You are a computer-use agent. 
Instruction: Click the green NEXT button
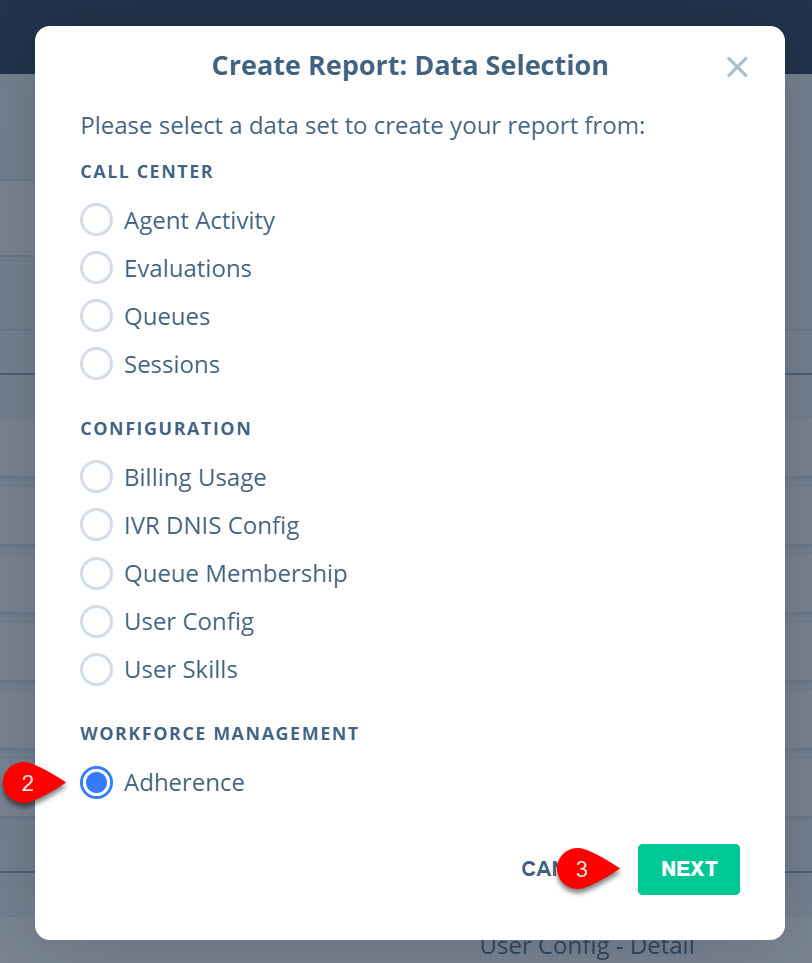[689, 869]
